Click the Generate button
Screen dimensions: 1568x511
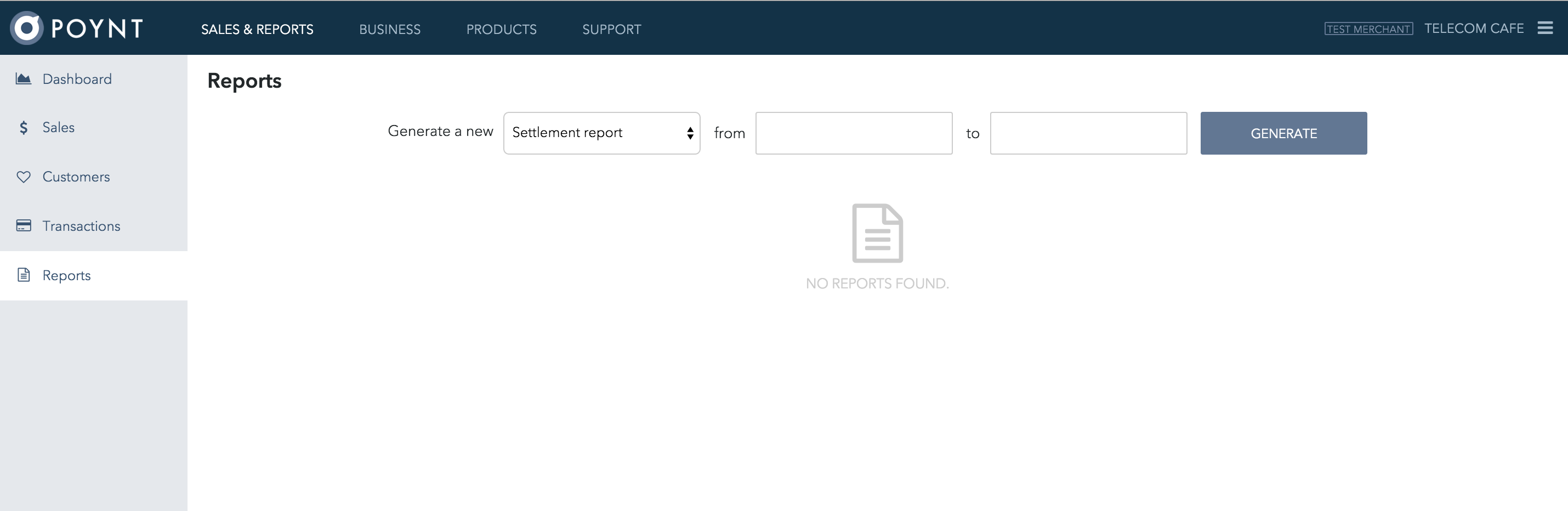[x=1283, y=133]
